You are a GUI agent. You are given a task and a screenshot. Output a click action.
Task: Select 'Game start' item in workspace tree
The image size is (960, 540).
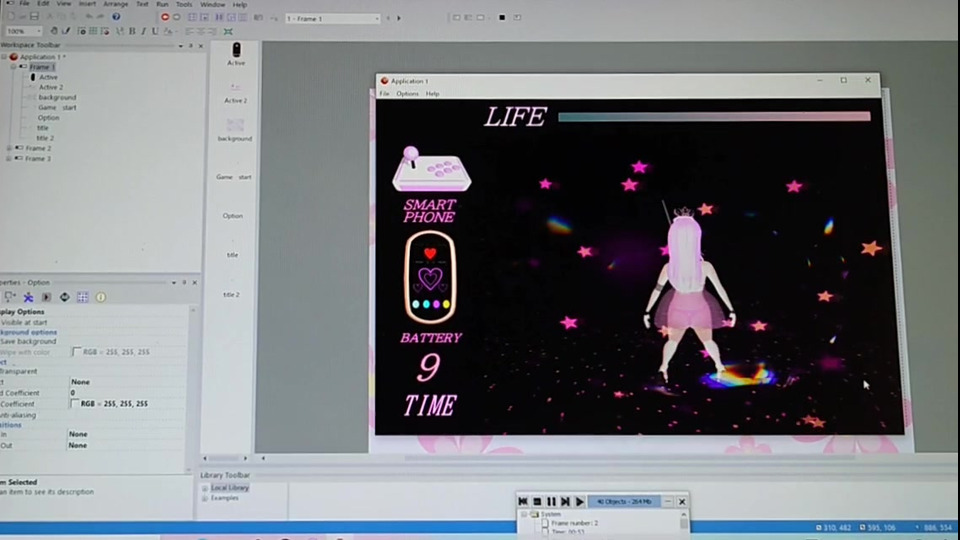[57, 108]
